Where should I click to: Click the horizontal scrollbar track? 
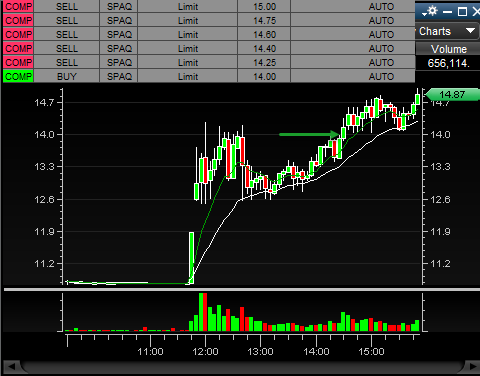242,366
